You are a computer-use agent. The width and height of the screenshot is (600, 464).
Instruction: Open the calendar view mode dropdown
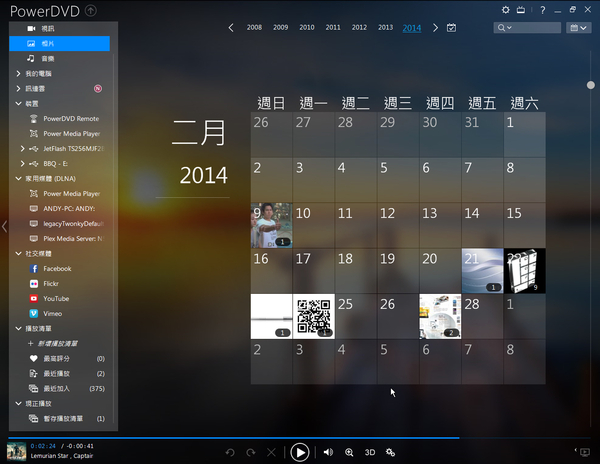(576, 28)
